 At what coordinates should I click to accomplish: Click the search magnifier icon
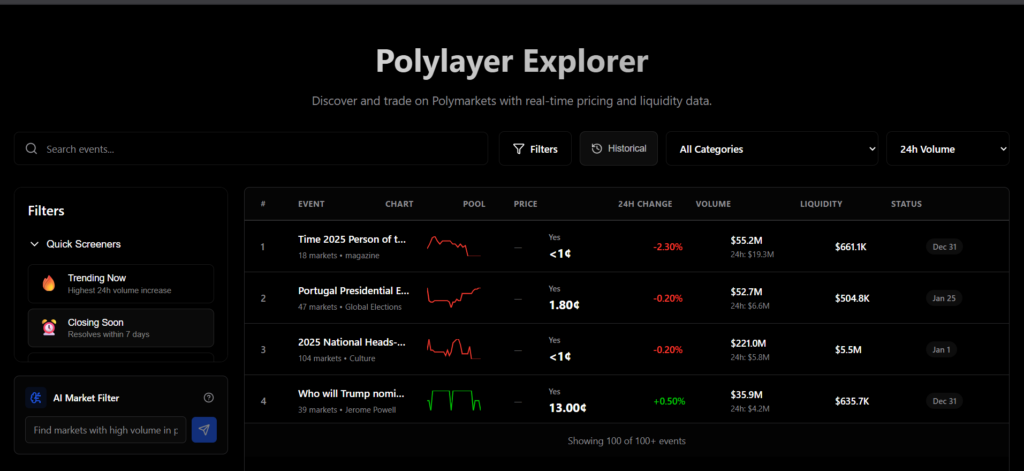click(x=31, y=149)
